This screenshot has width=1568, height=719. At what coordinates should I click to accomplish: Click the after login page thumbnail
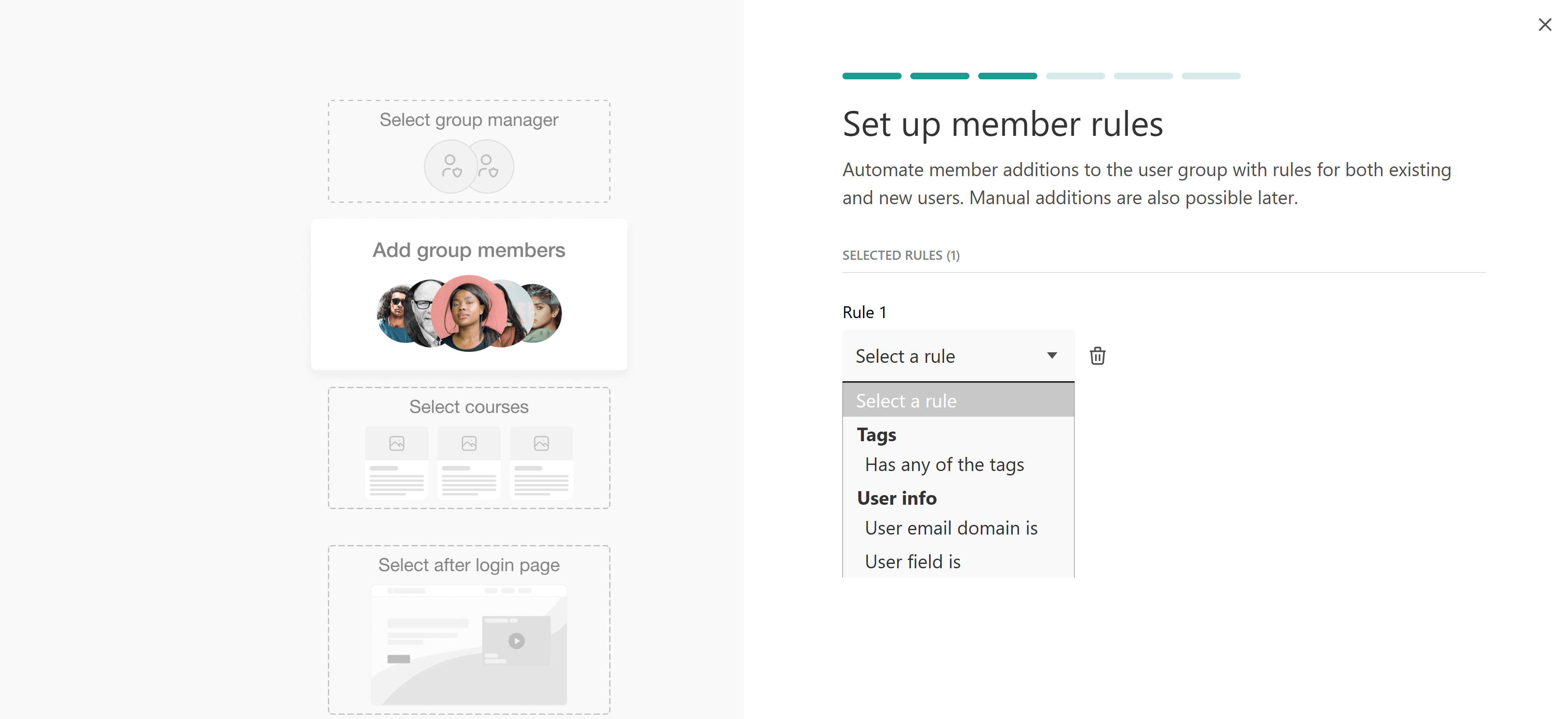point(469,646)
